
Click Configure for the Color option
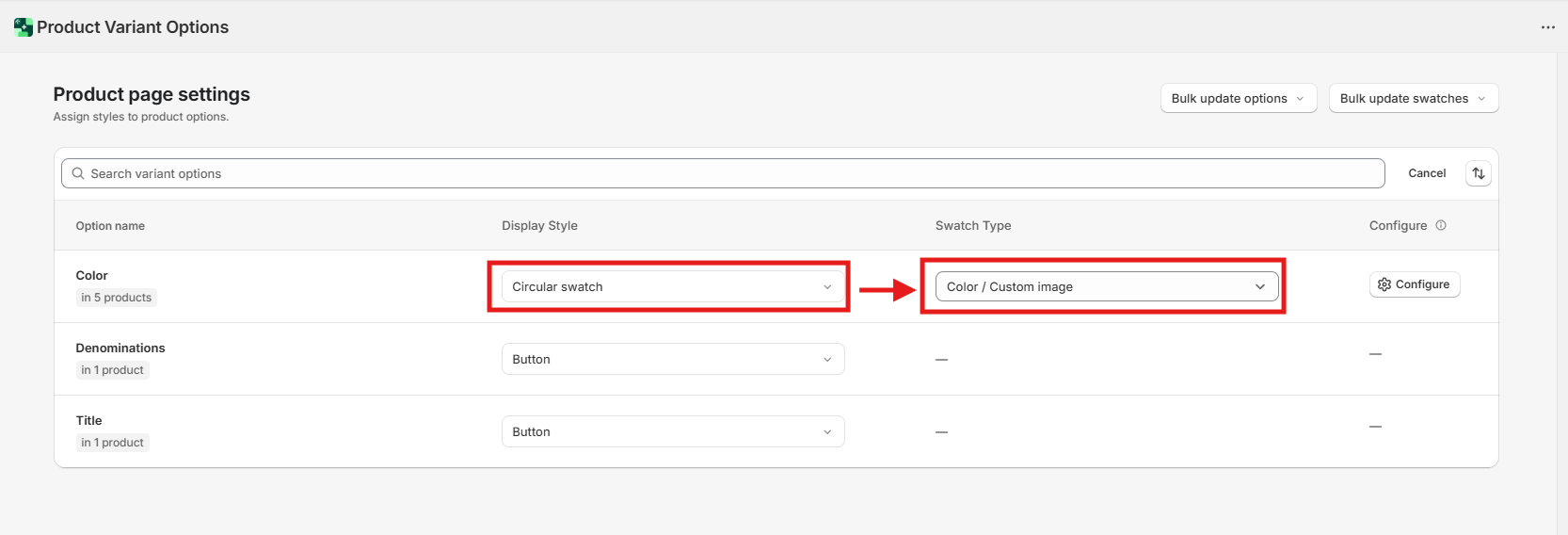point(1414,284)
